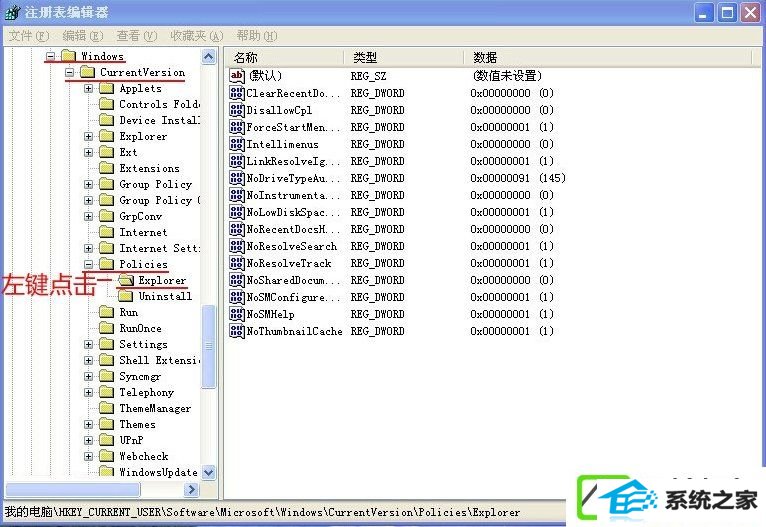Image resolution: width=766 pixels, height=527 pixels.
Task: Expand the Settings key
Action: point(88,344)
